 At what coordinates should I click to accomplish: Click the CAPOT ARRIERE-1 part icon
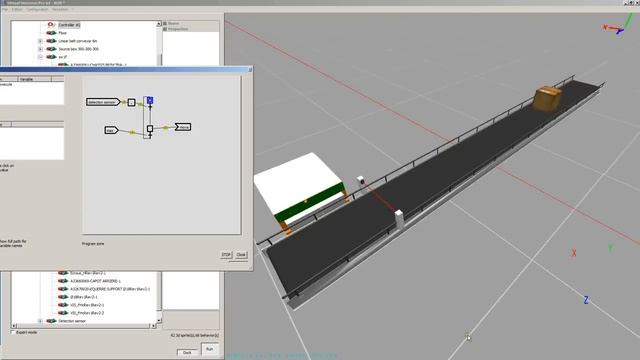pyautogui.click(x=63, y=281)
